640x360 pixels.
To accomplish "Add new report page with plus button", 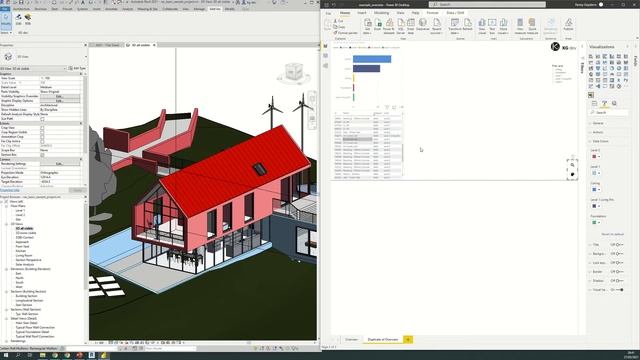I will pyautogui.click(x=408, y=339).
